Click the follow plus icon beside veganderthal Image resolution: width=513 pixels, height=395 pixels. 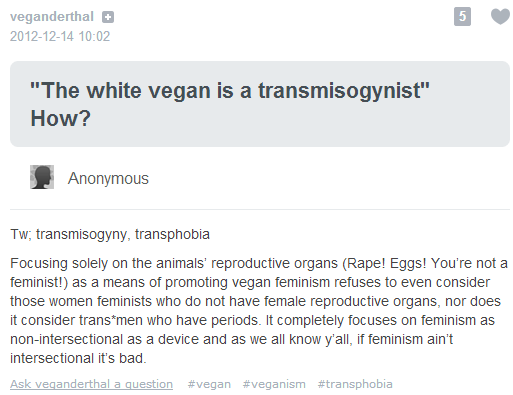coord(108,17)
